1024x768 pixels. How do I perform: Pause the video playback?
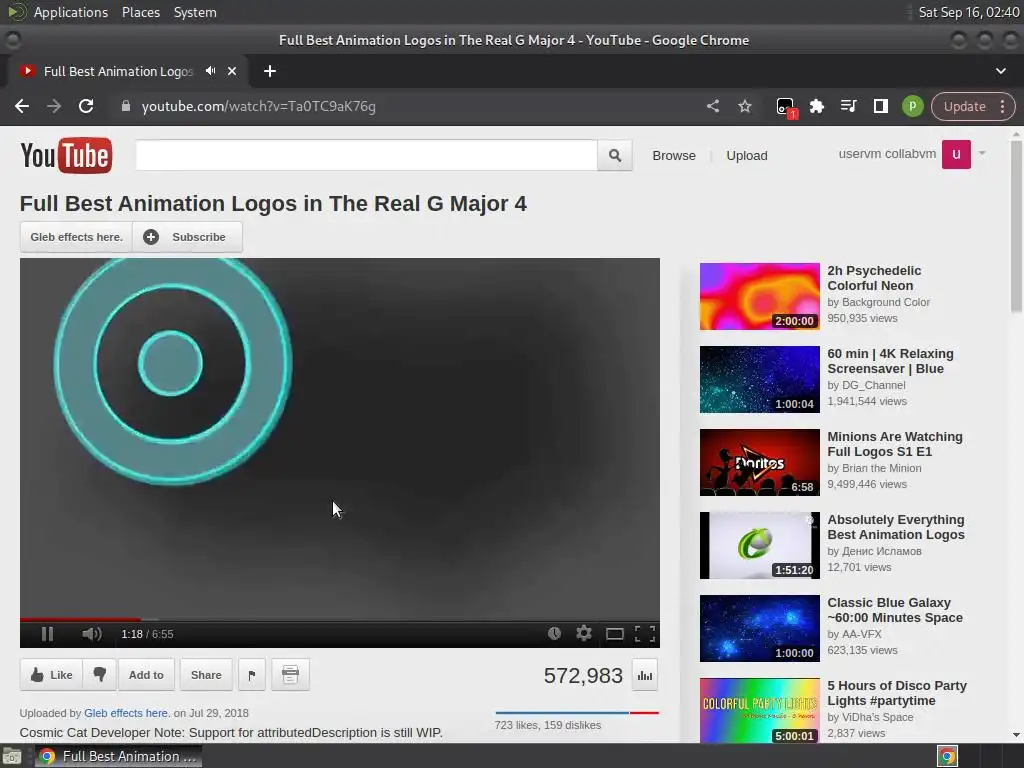(x=47, y=633)
